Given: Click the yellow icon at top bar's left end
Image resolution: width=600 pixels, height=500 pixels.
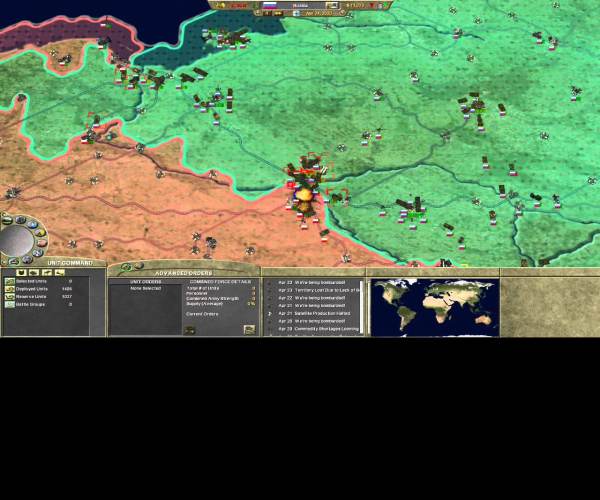Looking at the screenshot, I should pos(220,5).
